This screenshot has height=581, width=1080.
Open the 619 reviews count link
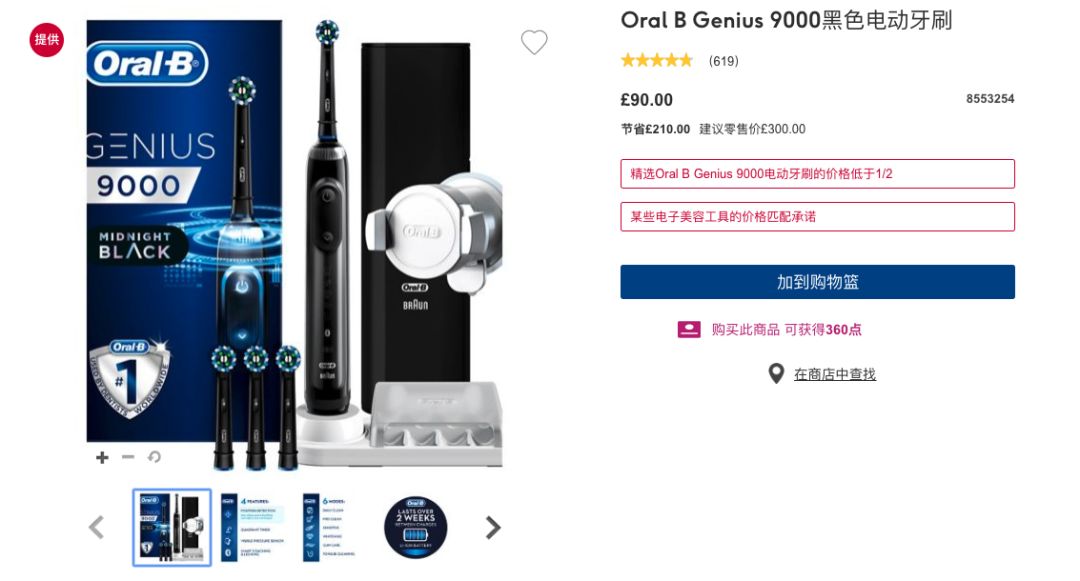click(x=723, y=61)
